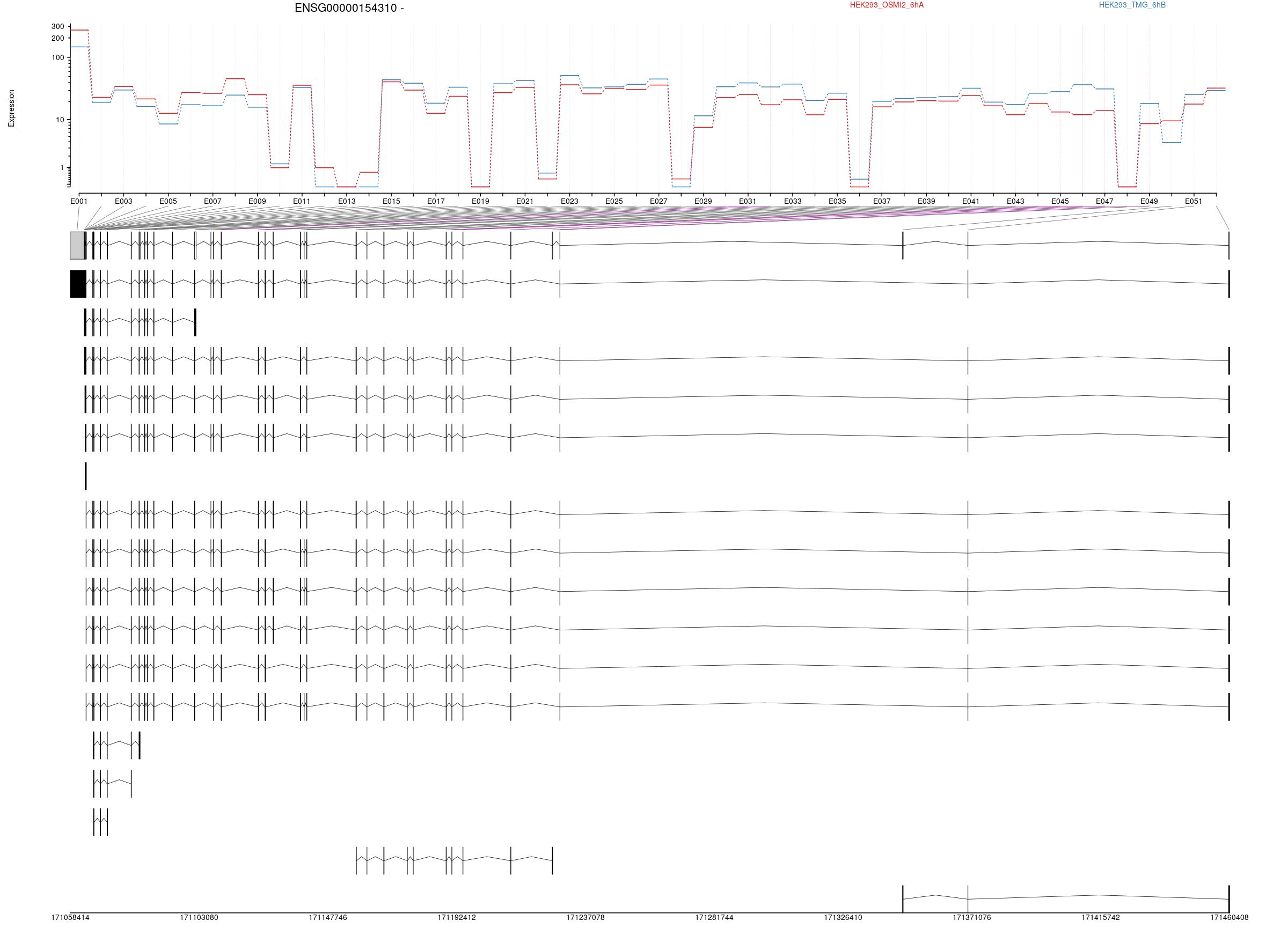
Task: Click exon label E047
Action: [x=1104, y=202]
